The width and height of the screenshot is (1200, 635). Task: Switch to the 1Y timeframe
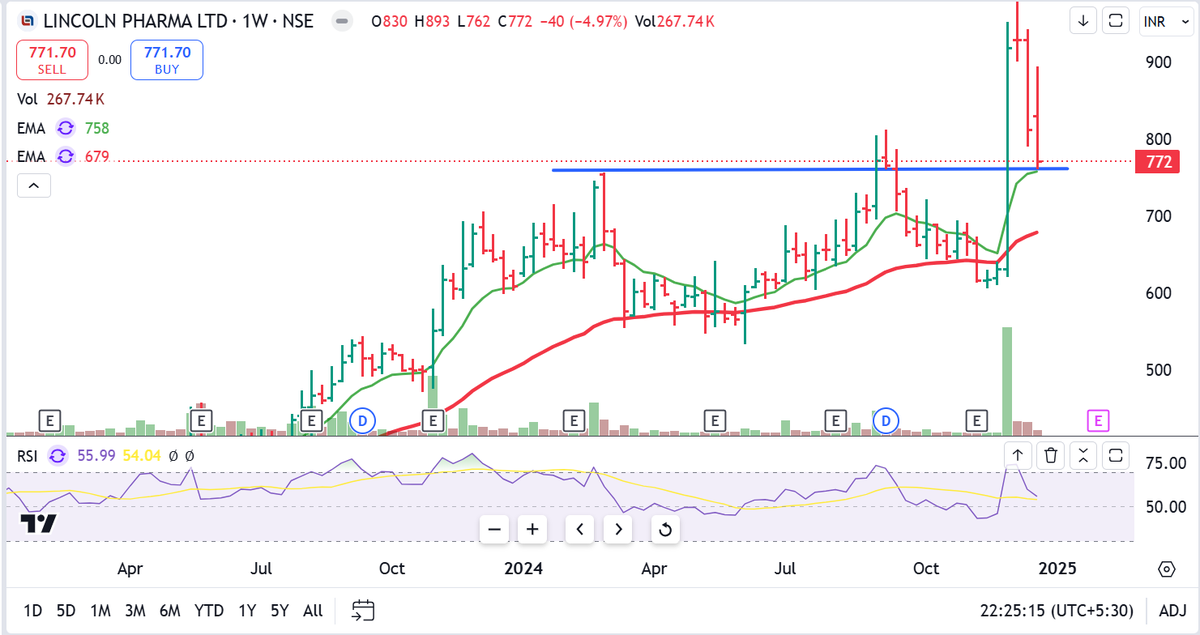coord(247,609)
